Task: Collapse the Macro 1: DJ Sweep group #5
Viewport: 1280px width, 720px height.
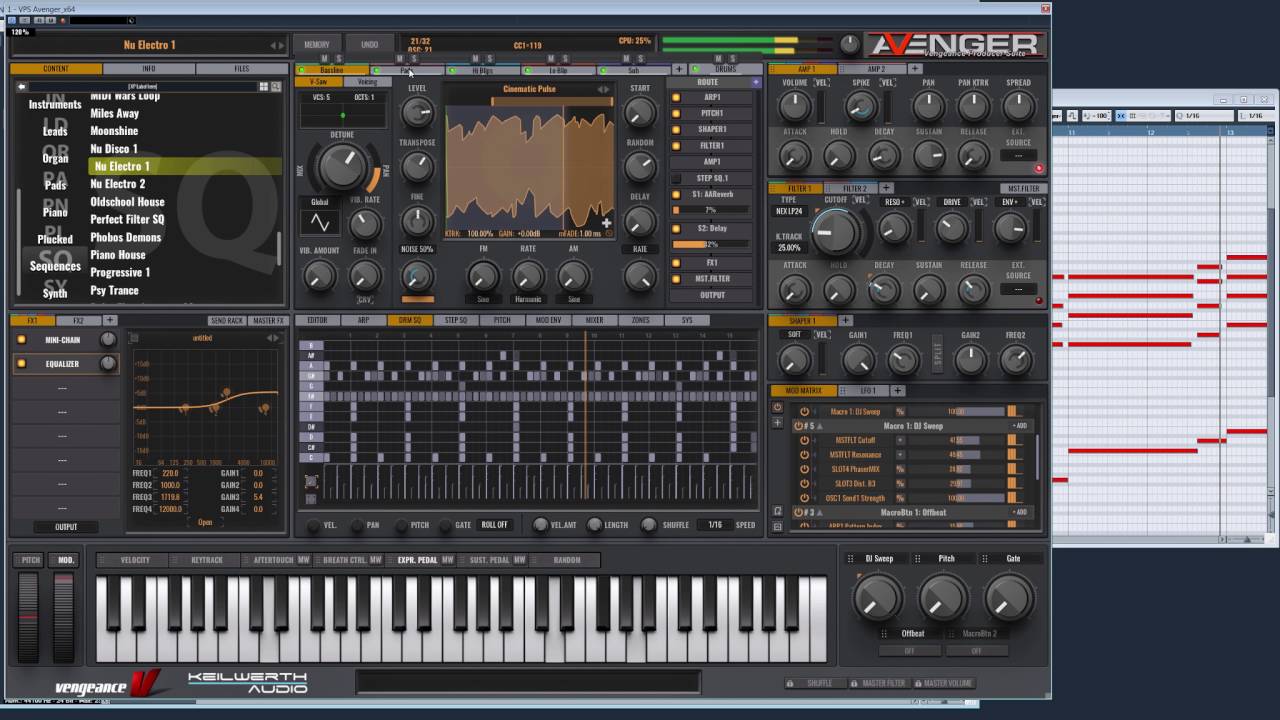Action: (819, 426)
